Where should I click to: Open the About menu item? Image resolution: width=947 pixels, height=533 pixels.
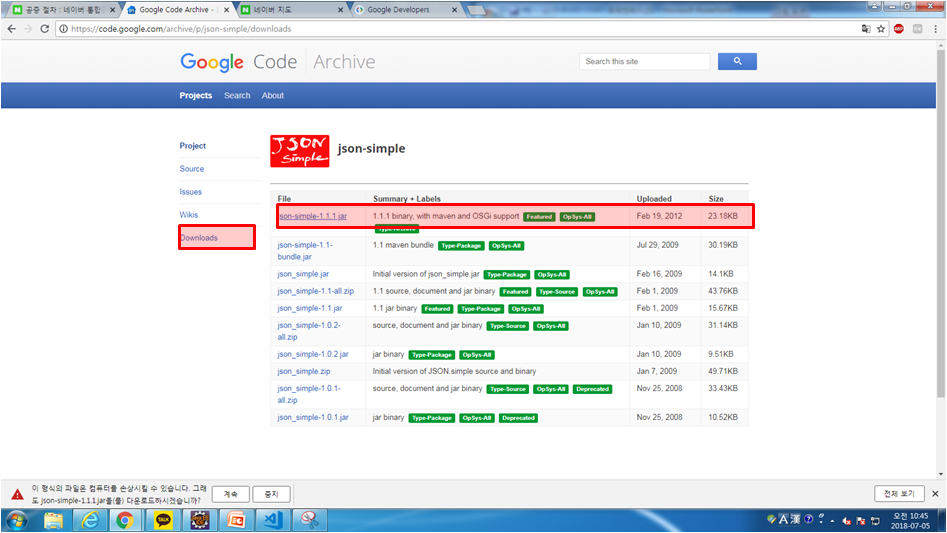click(x=272, y=95)
